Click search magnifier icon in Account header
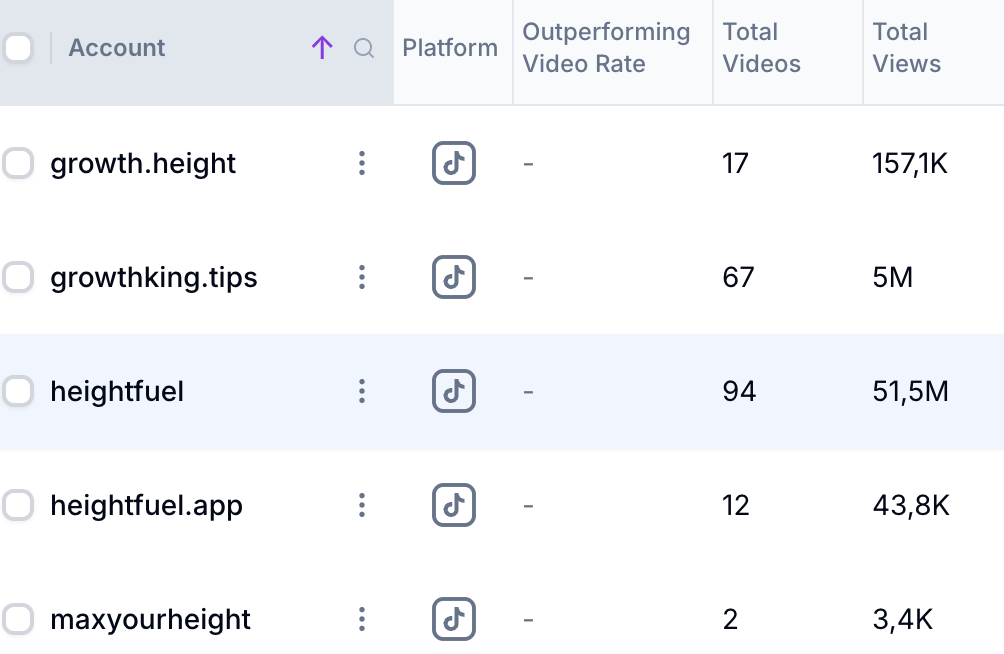The image size is (1004, 654). [364, 48]
